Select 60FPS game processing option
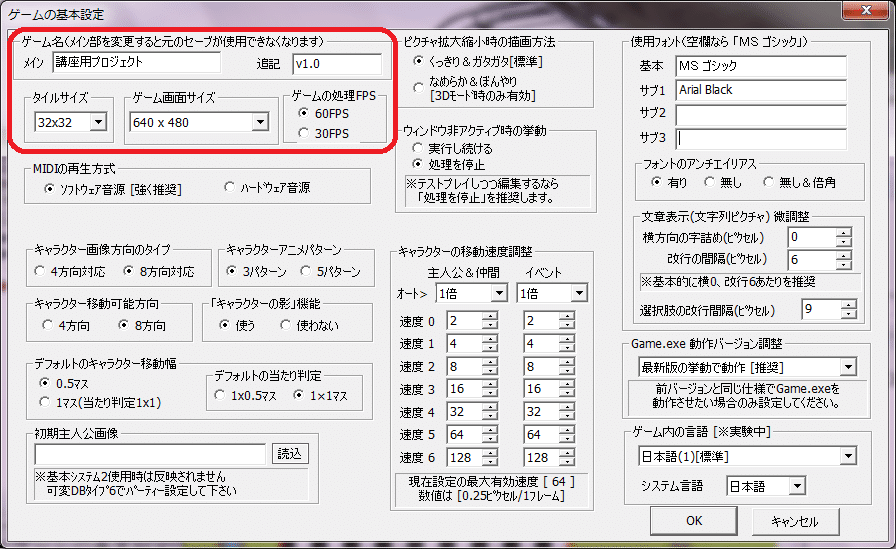Image resolution: width=896 pixels, height=549 pixels. pyautogui.click(x=304, y=113)
